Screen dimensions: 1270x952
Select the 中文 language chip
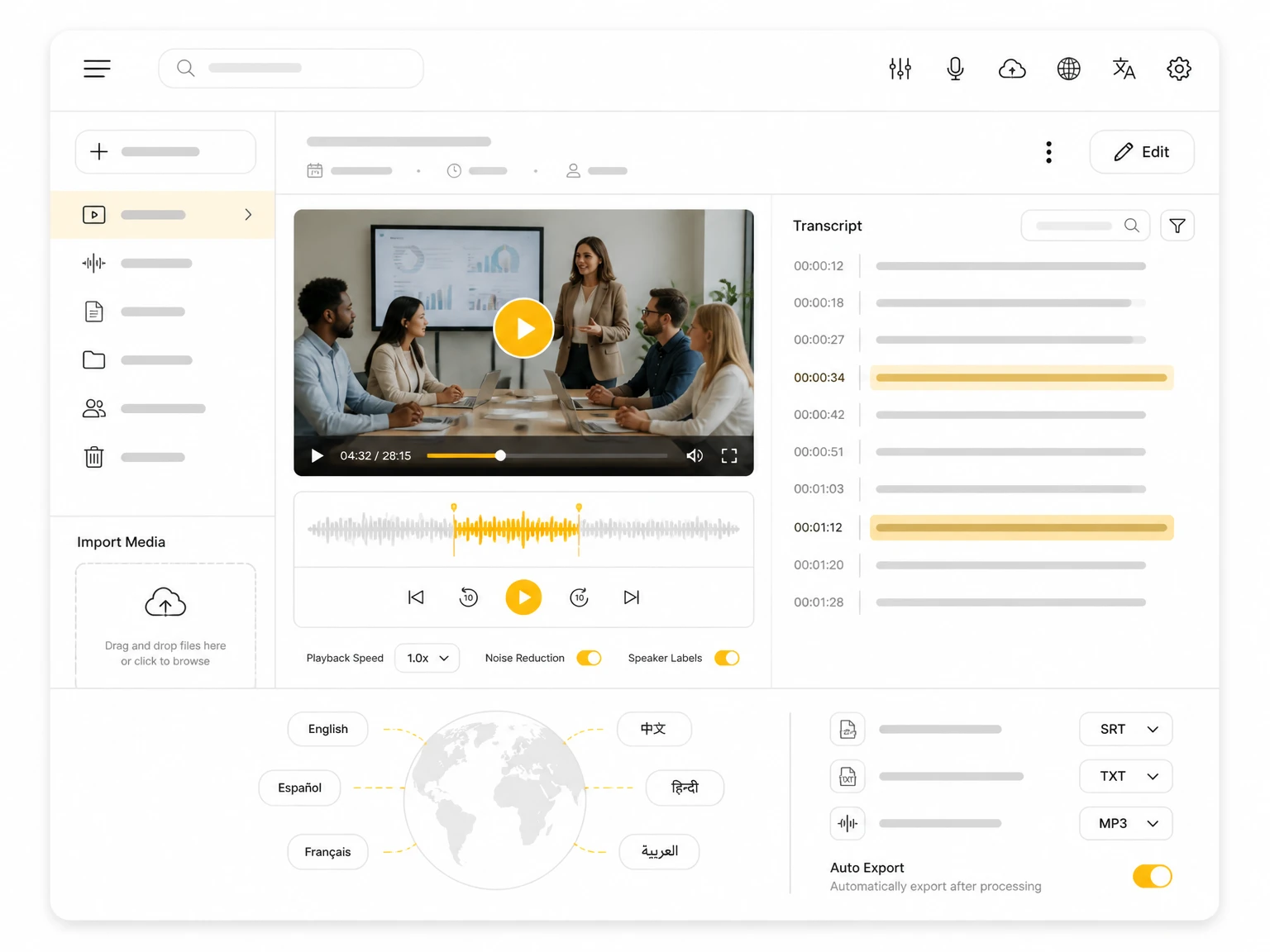[x=654, y=729]
